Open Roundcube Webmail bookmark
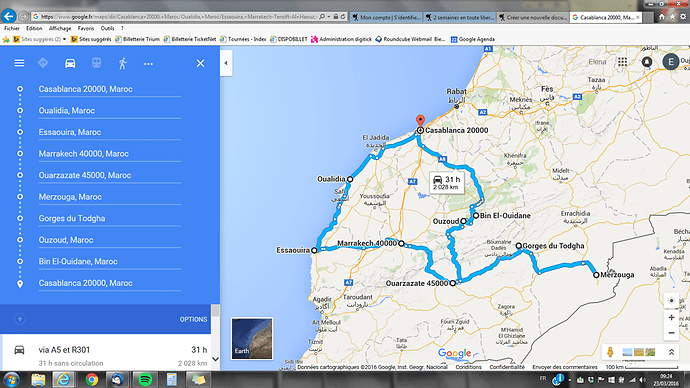 410,39
